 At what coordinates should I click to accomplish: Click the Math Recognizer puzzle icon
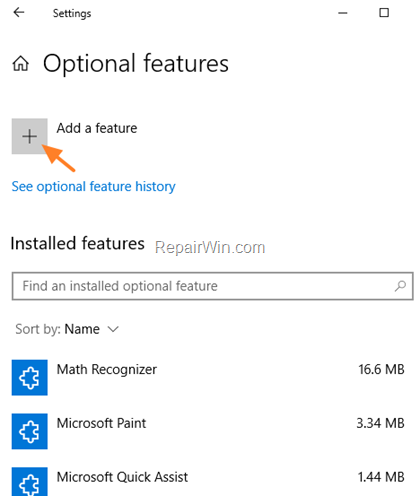30,377
